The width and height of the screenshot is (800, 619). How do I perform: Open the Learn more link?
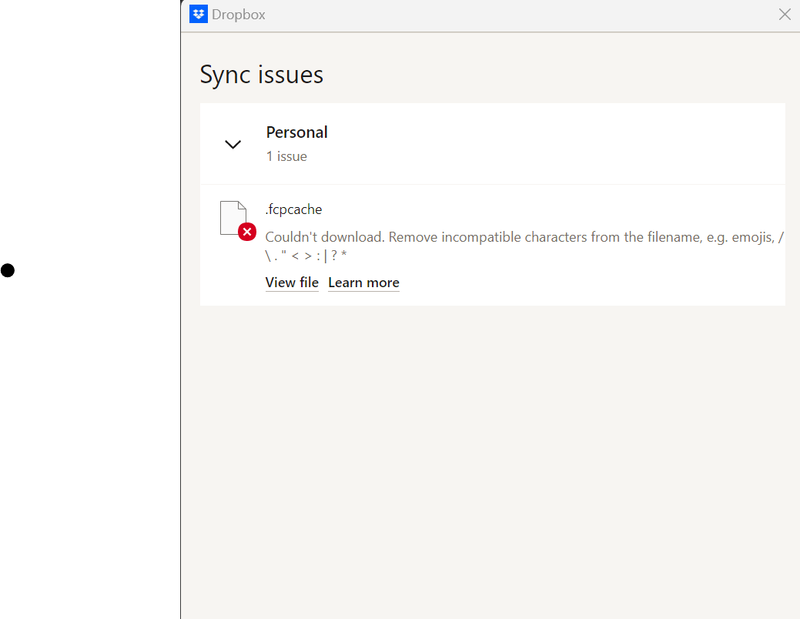(x=364, y=283)
